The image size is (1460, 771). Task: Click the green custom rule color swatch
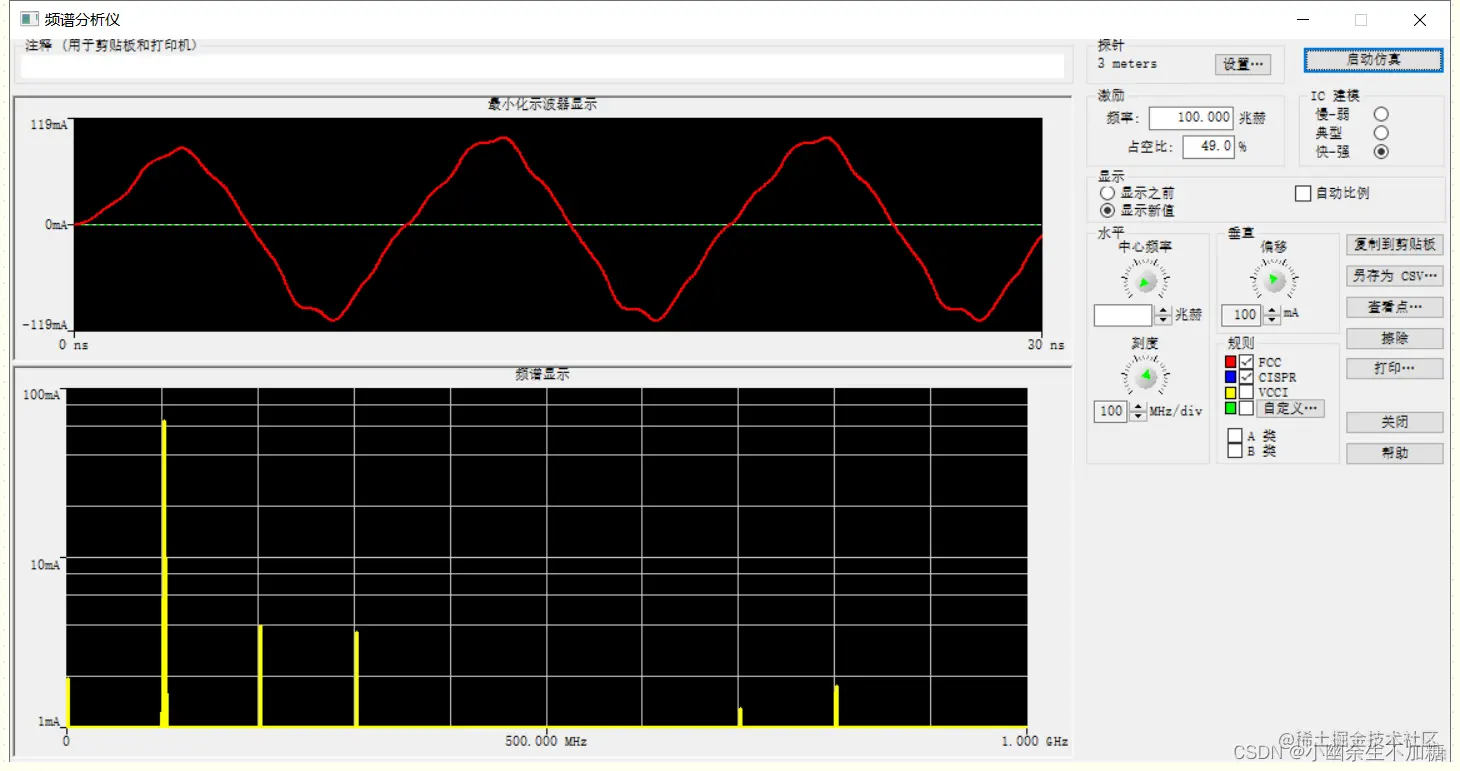tap(1231, 408)
